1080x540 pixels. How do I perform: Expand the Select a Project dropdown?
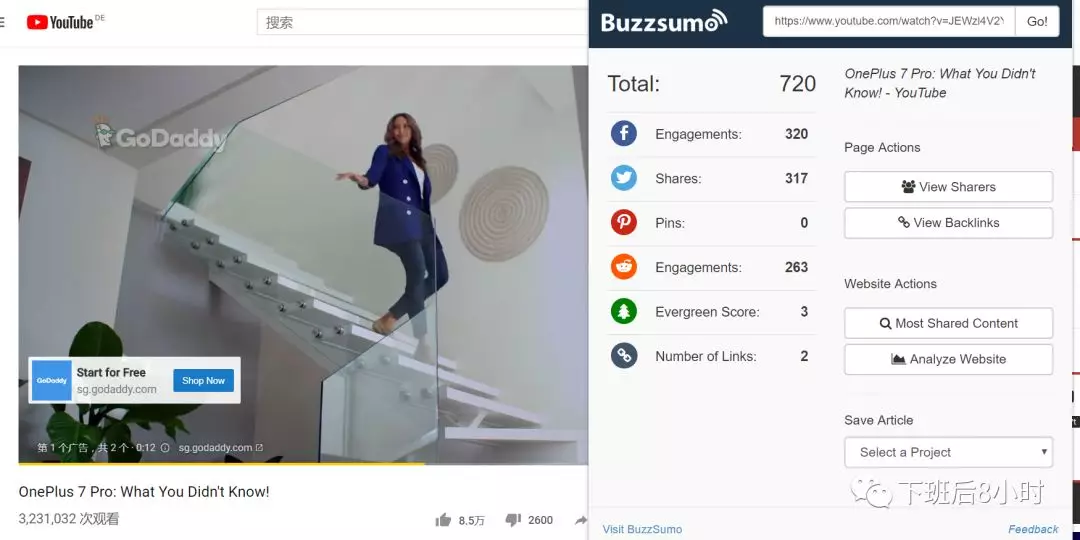(948, 453)
